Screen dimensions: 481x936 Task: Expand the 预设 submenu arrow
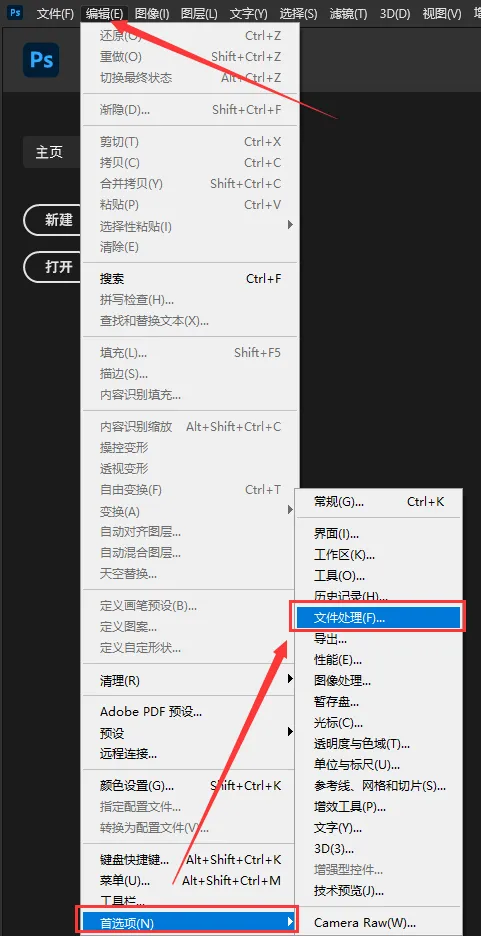pos(290,732)
